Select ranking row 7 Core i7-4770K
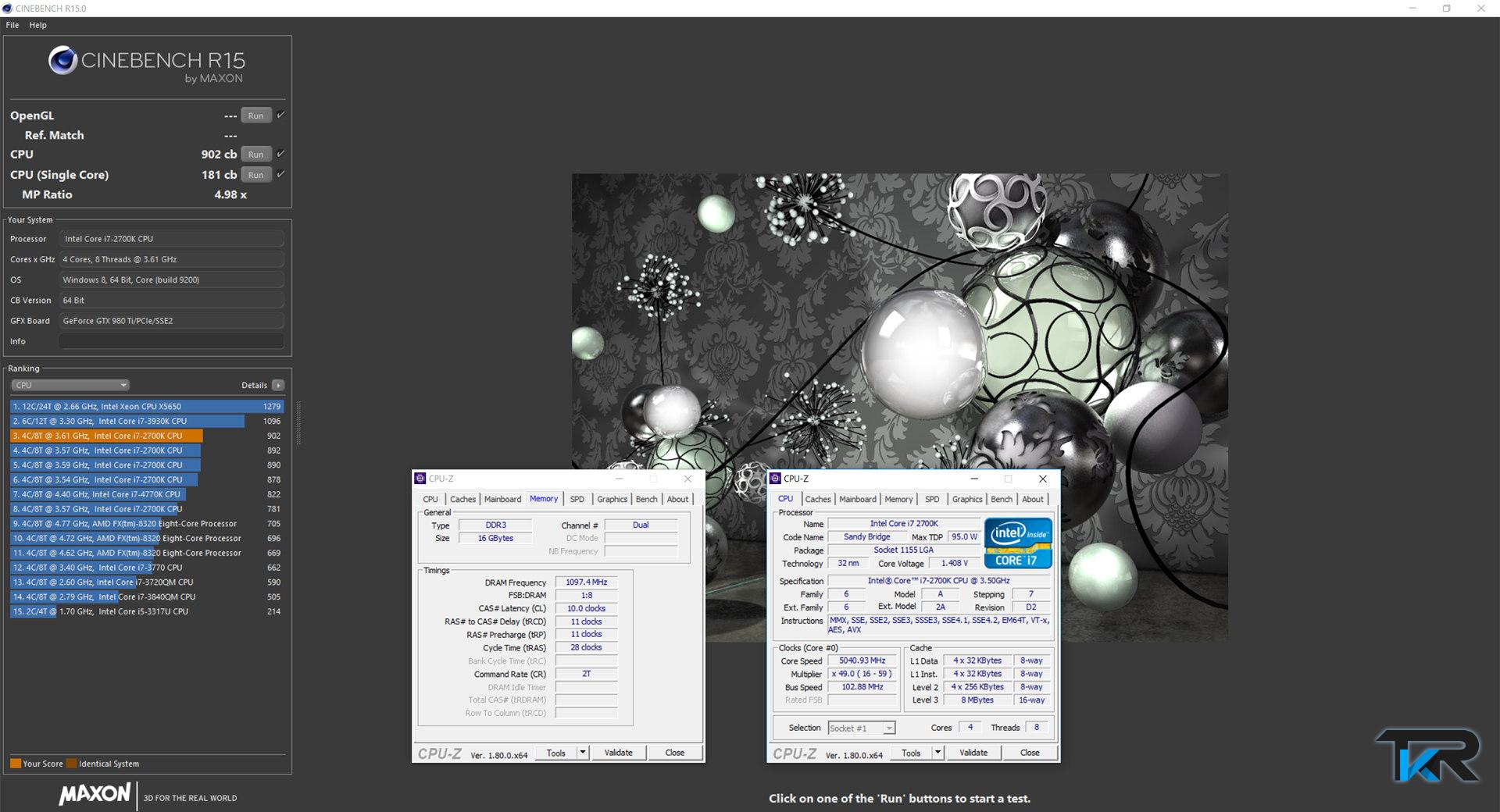This screenshot has height=812, width=1500. (x=147, y=494)
